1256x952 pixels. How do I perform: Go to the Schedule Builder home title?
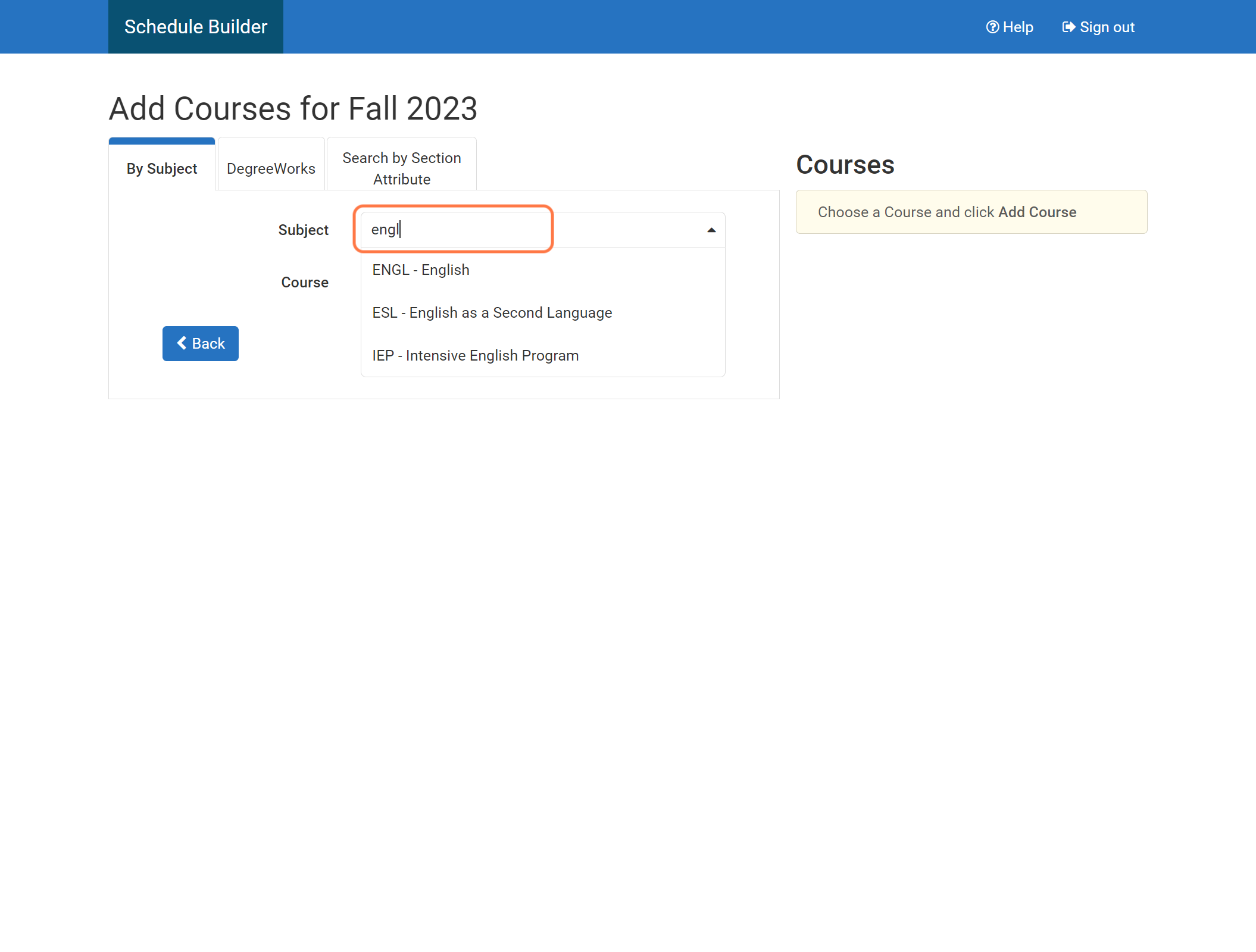tap(196, 27)
